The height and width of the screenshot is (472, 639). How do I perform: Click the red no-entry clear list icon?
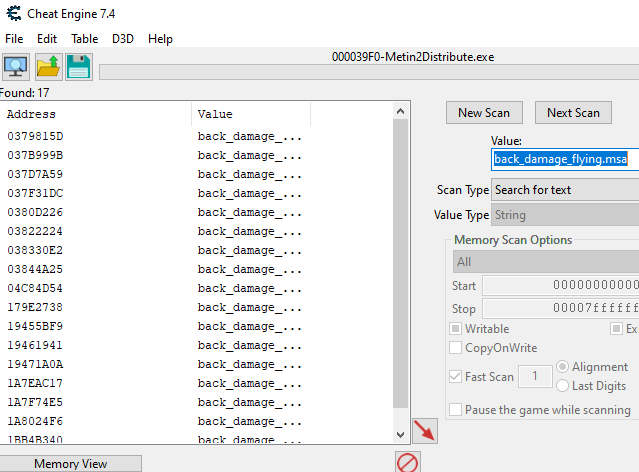click(408, 462)
